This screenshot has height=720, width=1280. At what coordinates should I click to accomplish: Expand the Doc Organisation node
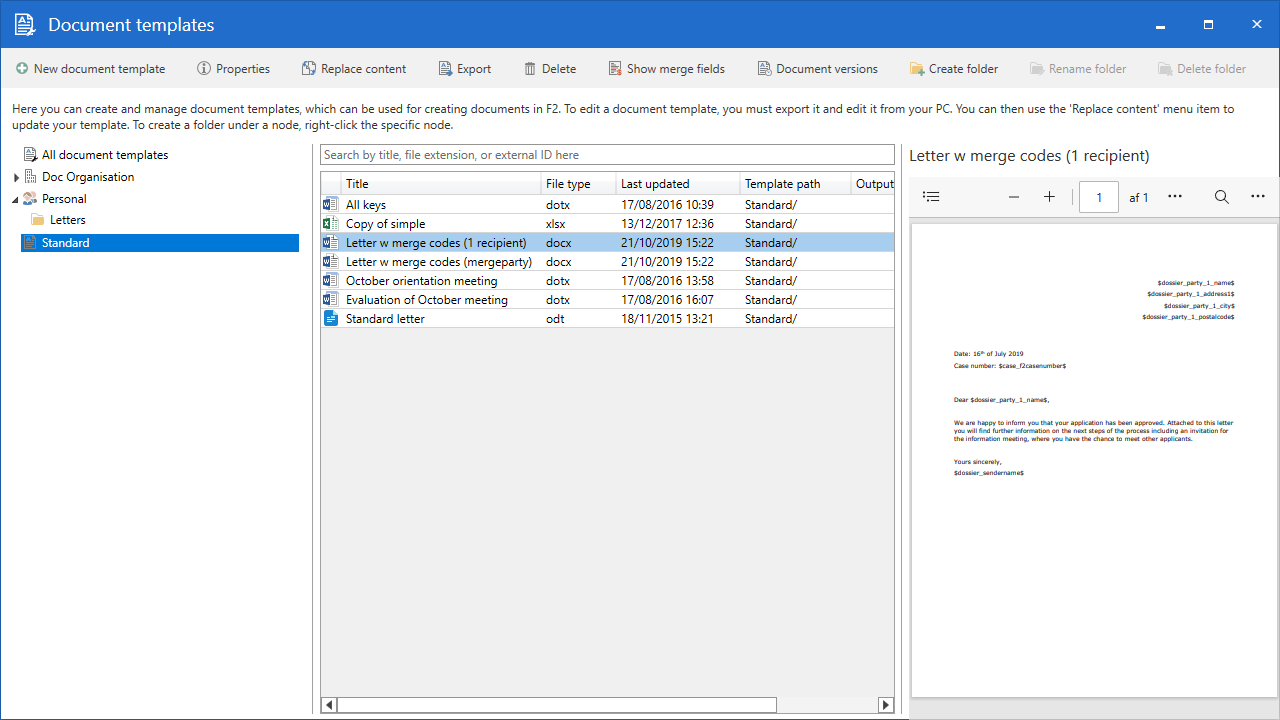coord(16,178)
